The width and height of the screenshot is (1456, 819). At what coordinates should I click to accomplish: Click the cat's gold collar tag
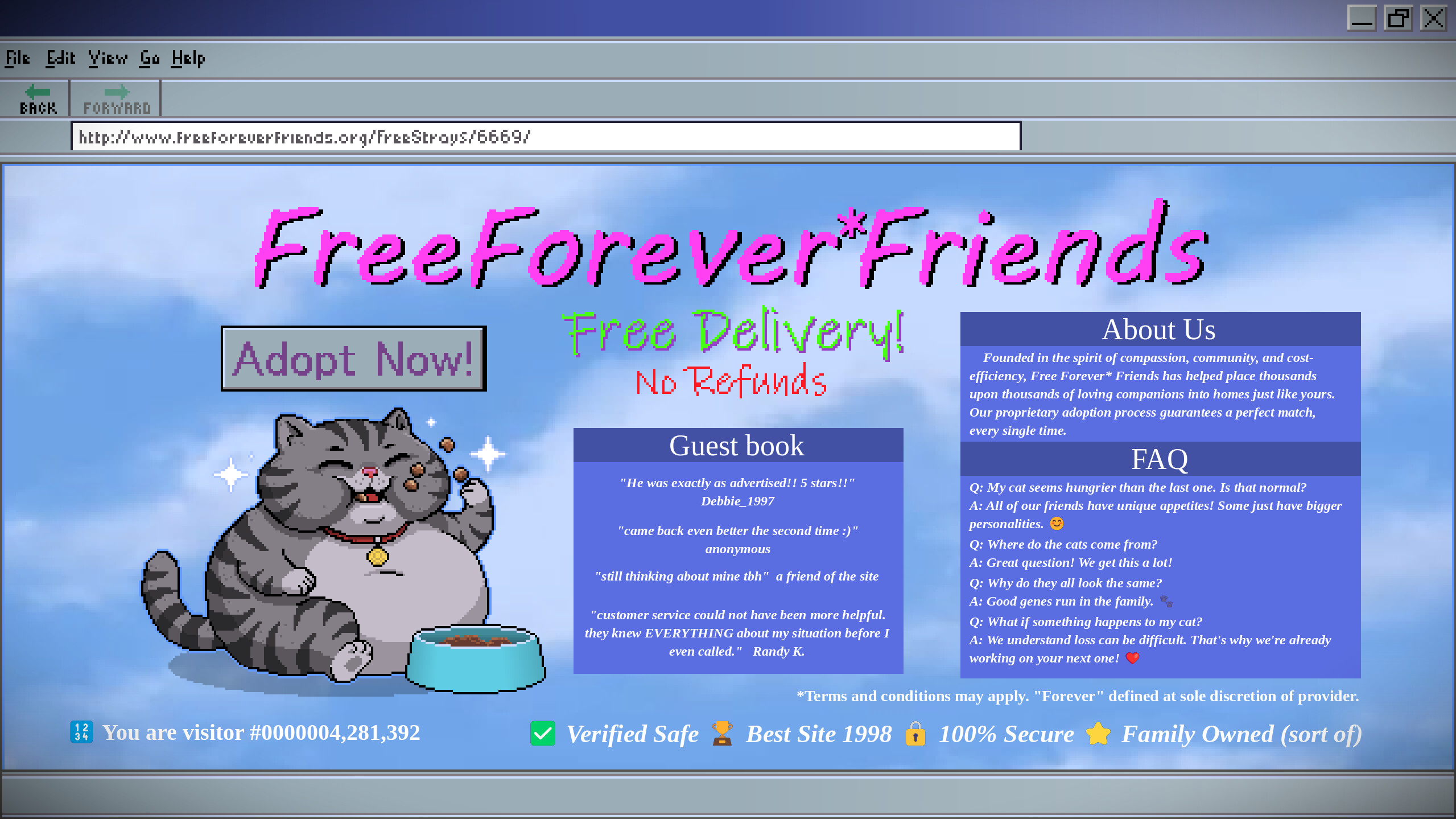[x=377, y=555]
